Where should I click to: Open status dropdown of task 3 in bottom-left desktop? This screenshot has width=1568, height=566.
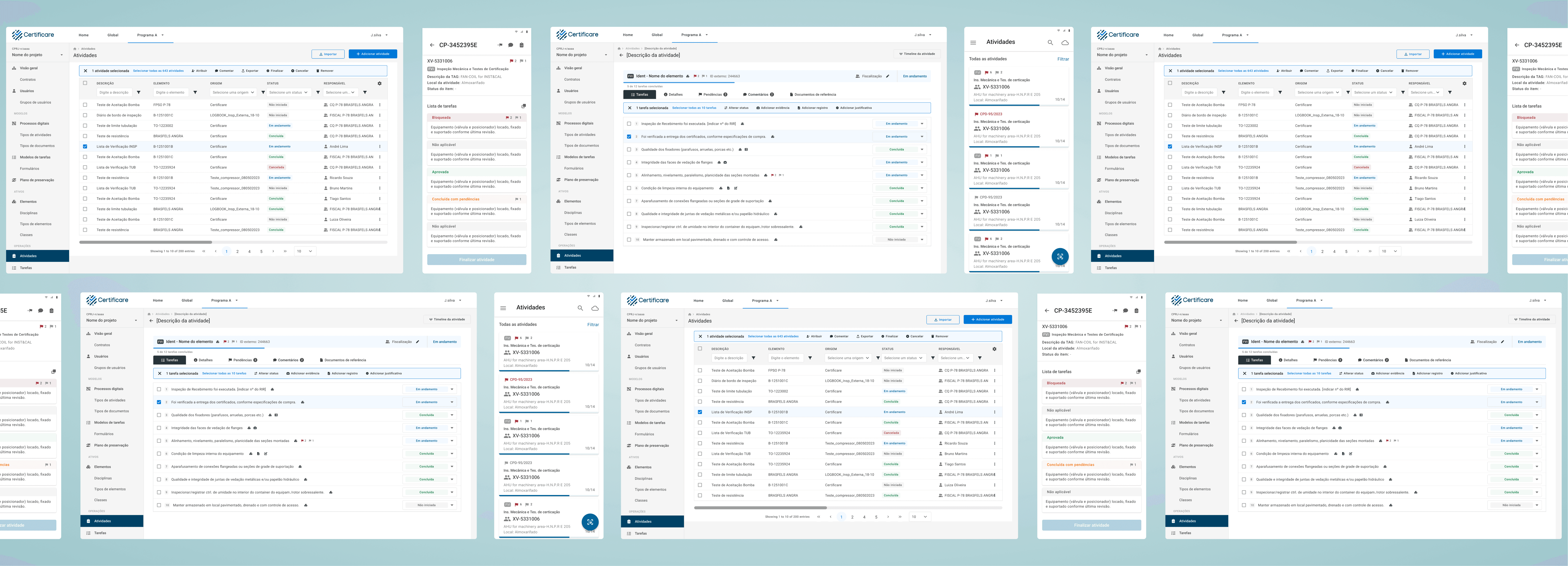[429, 415]
